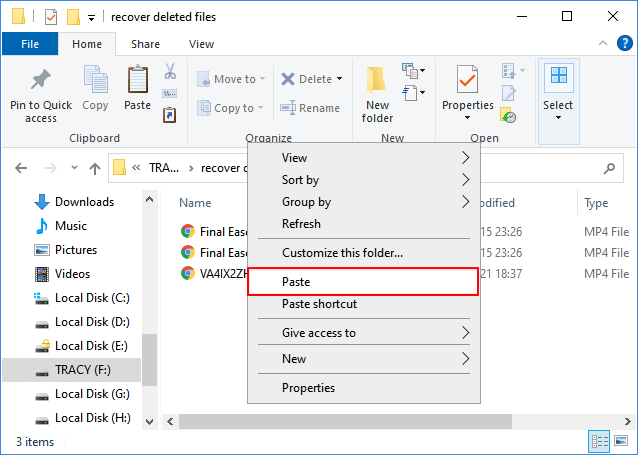
Task: Expand the ribbon collapse chevron
Action: [600, 44]
